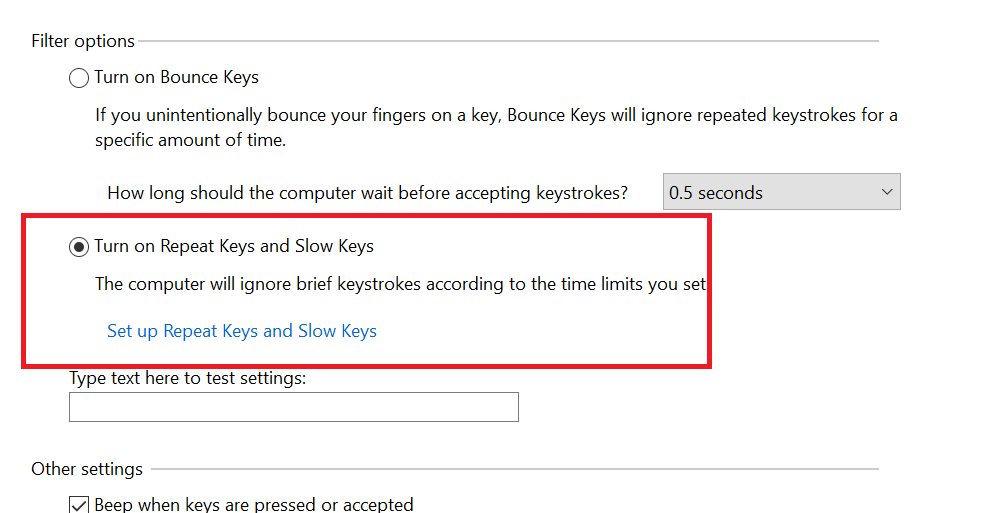
Task: Click the divider line beside Filter options
Action: pos(508,41)
